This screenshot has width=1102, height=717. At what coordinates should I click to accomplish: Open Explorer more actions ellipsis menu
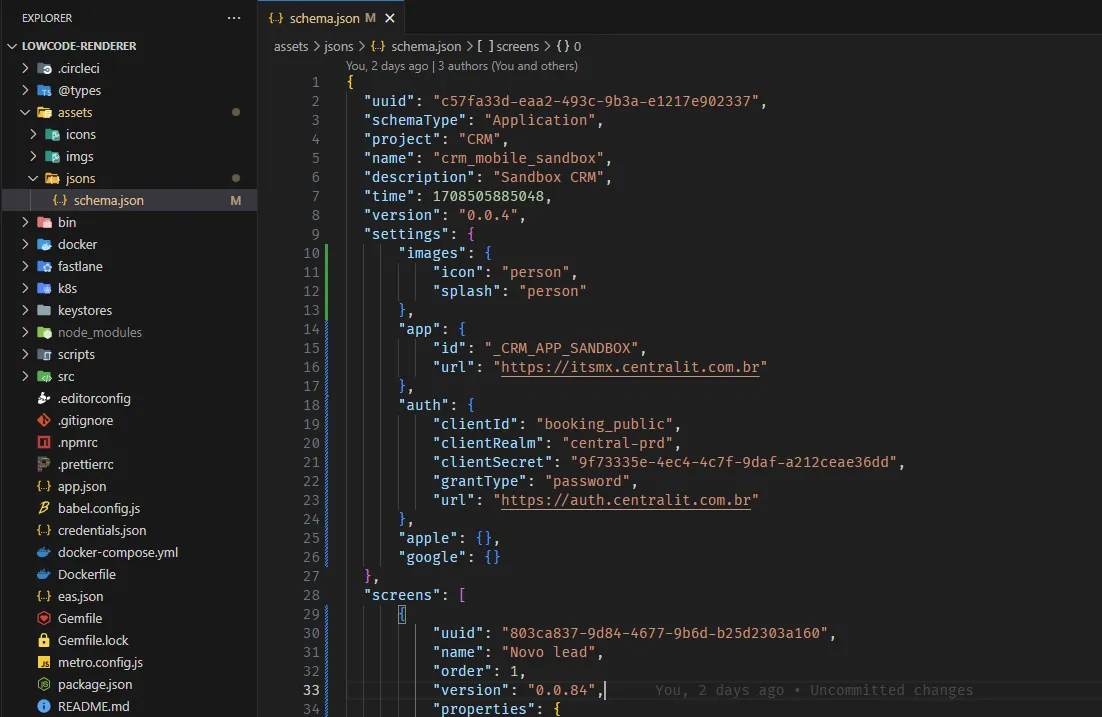[234, 18]
